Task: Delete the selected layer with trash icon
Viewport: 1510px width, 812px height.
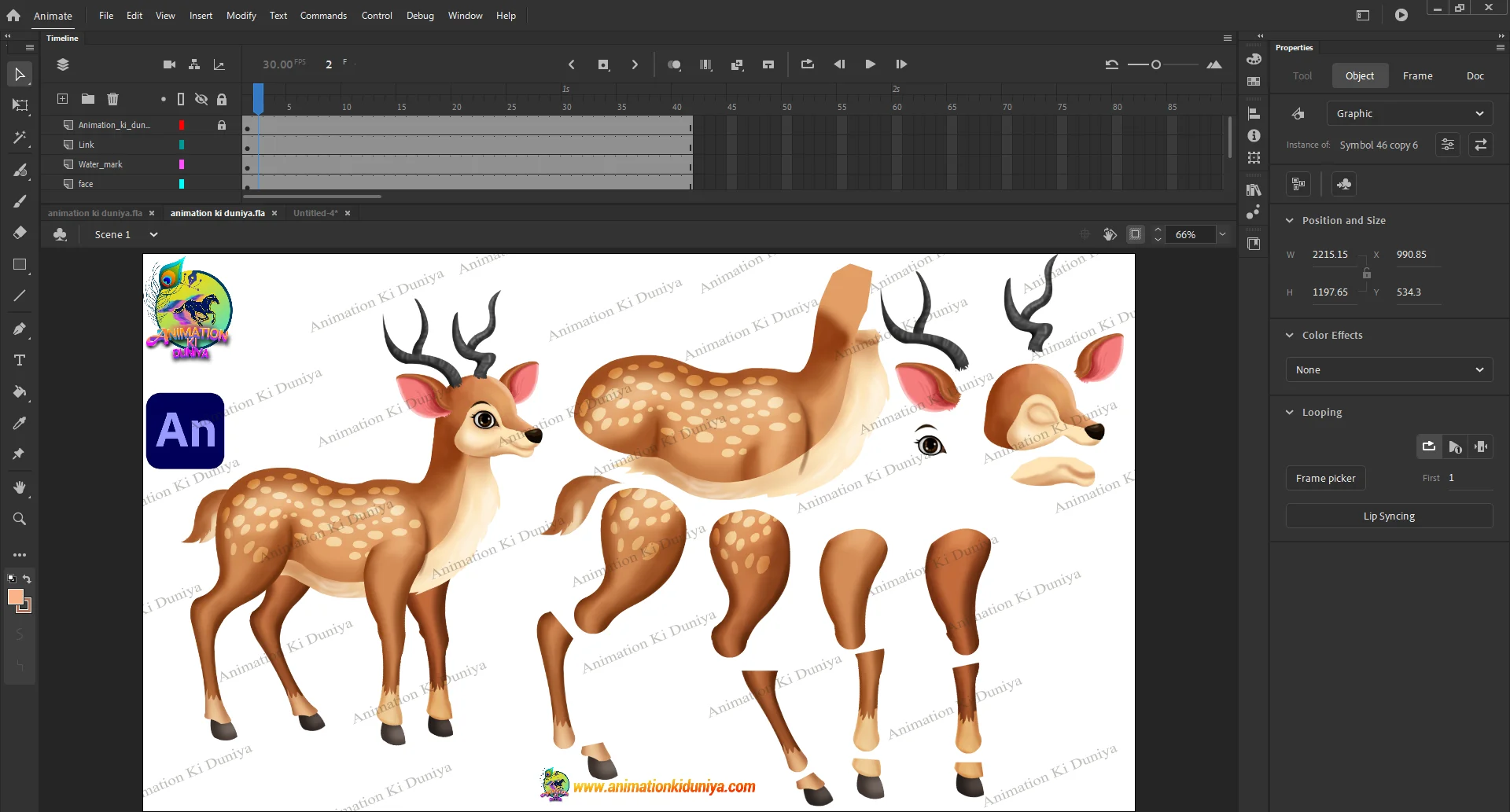Action: [x=112, y=99]
